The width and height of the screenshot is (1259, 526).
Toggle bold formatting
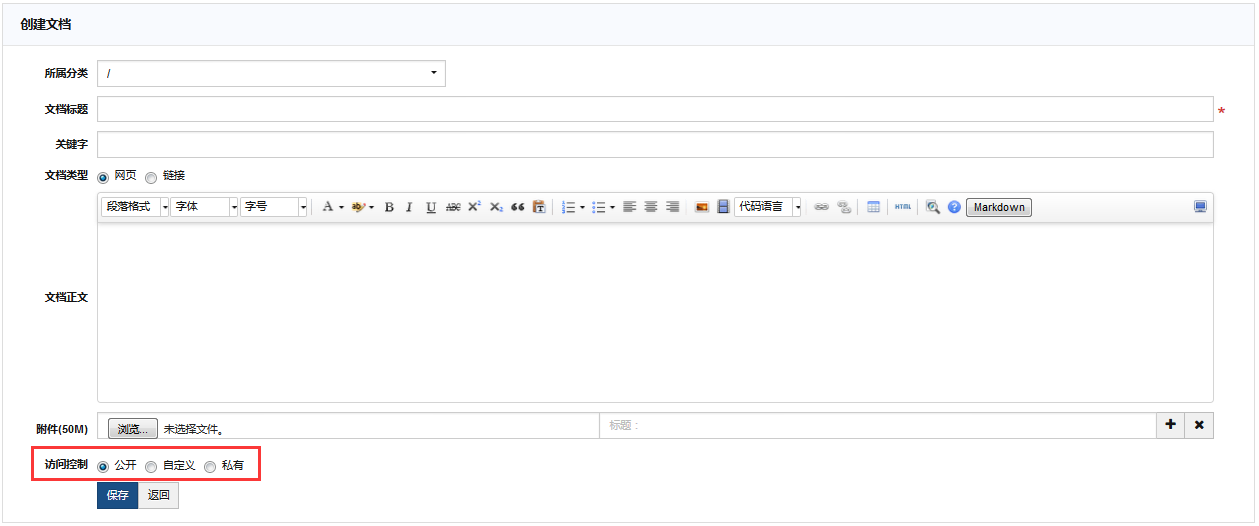click(389, 207)
